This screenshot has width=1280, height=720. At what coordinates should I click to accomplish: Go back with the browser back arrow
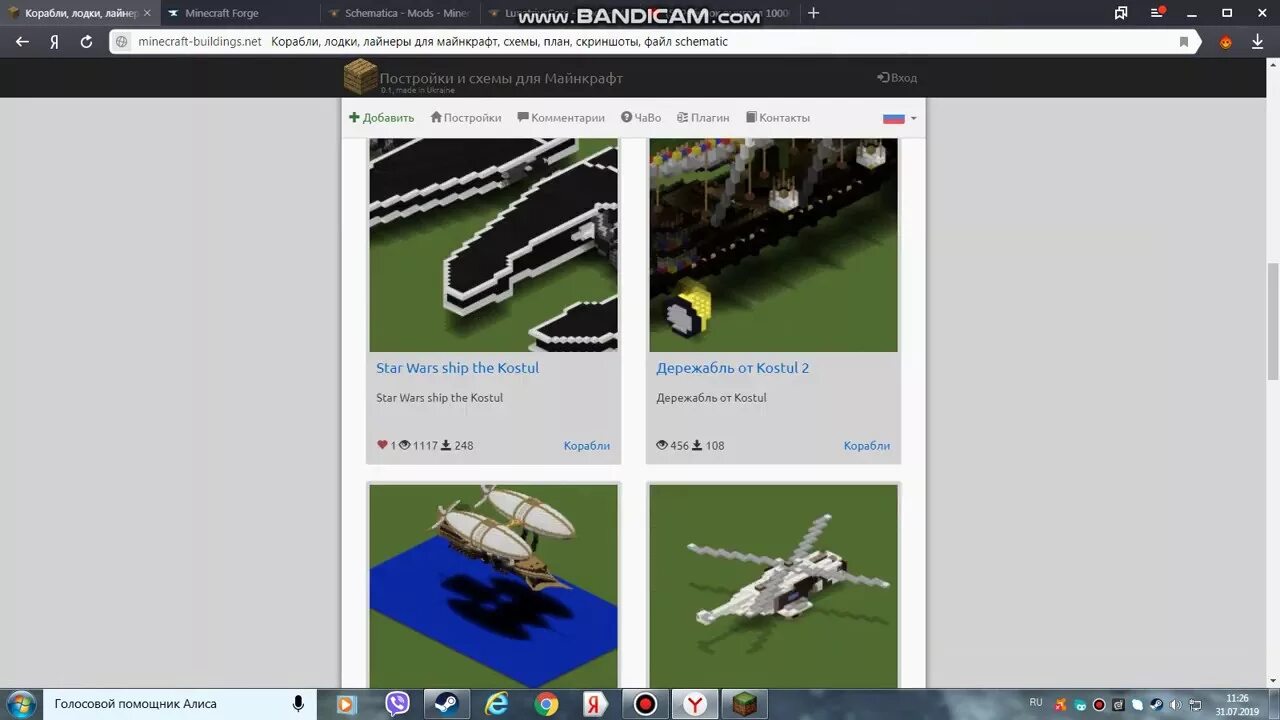(x=22, y=42)
